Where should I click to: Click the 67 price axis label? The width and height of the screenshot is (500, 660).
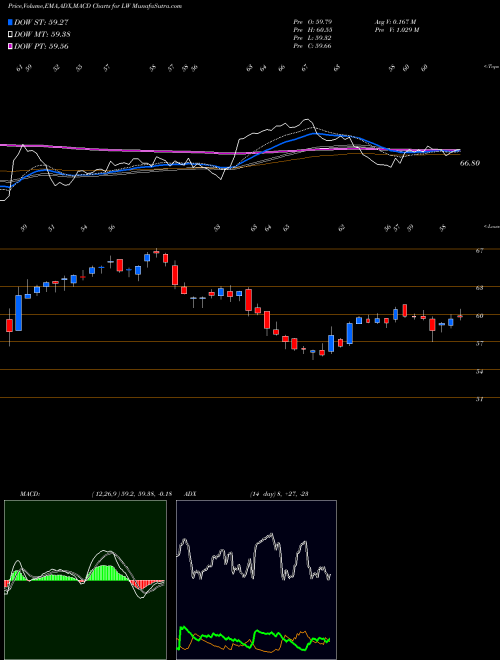click(479, 251)
